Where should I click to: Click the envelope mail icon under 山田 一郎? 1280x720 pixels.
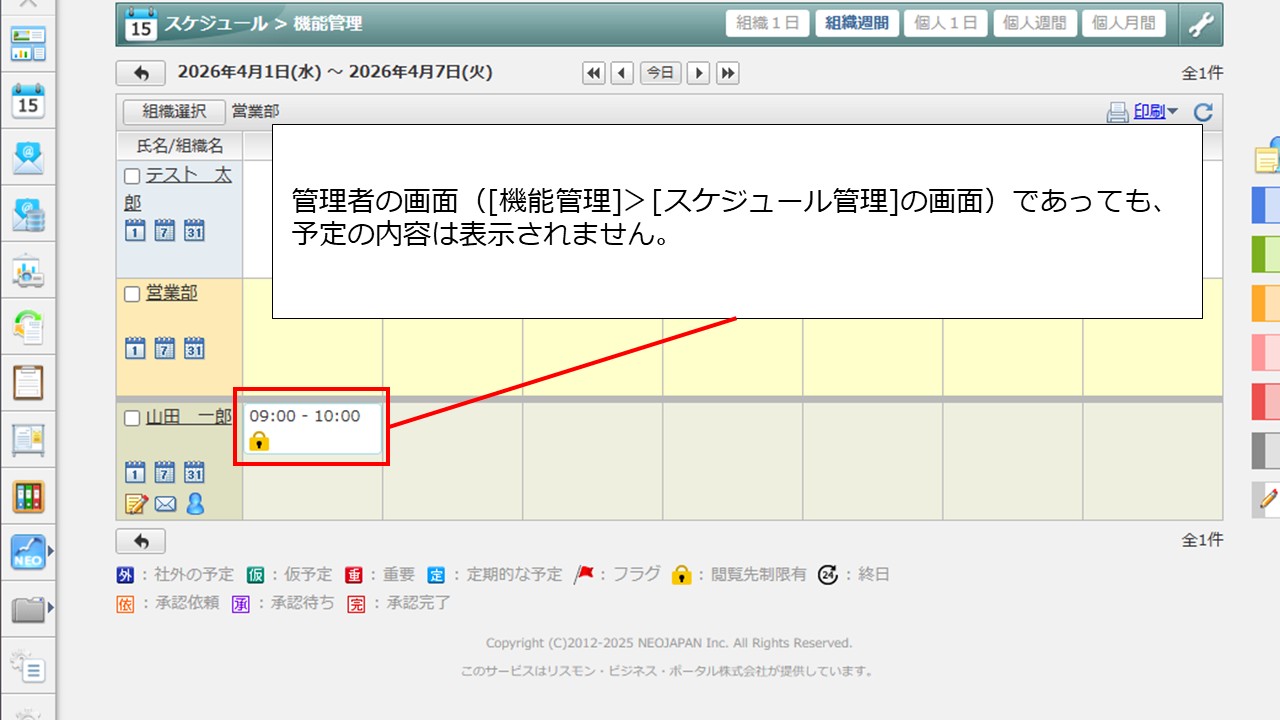165,504
